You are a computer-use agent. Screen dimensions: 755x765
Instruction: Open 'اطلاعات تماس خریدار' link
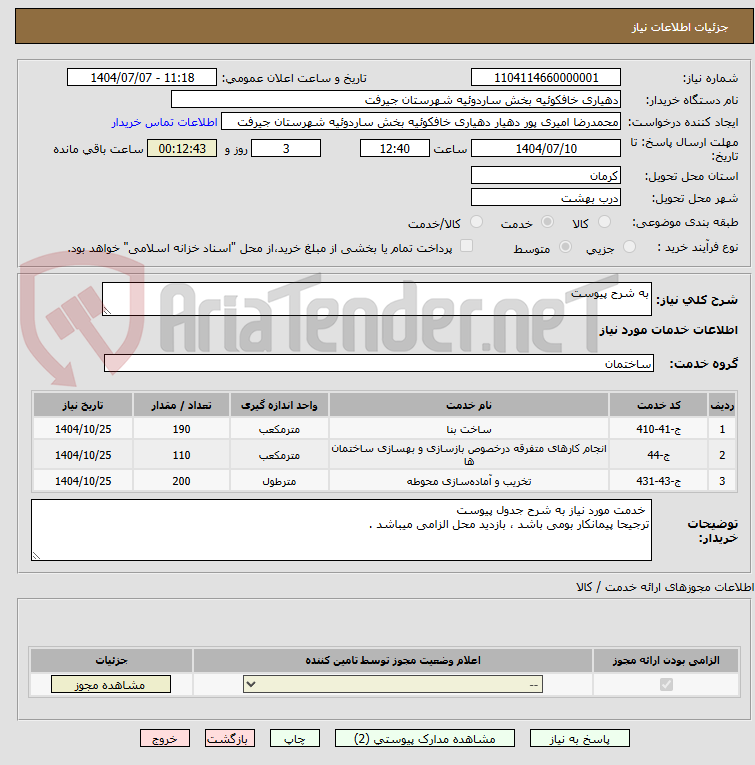tap(164, 122)
